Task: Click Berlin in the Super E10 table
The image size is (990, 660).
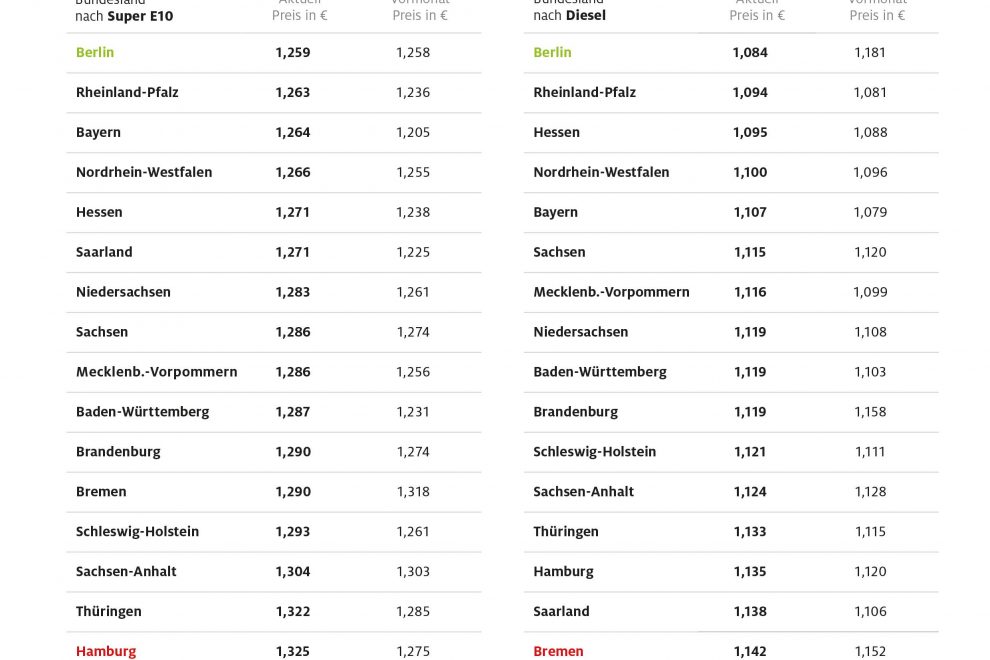Action: (x=95, y=52)
